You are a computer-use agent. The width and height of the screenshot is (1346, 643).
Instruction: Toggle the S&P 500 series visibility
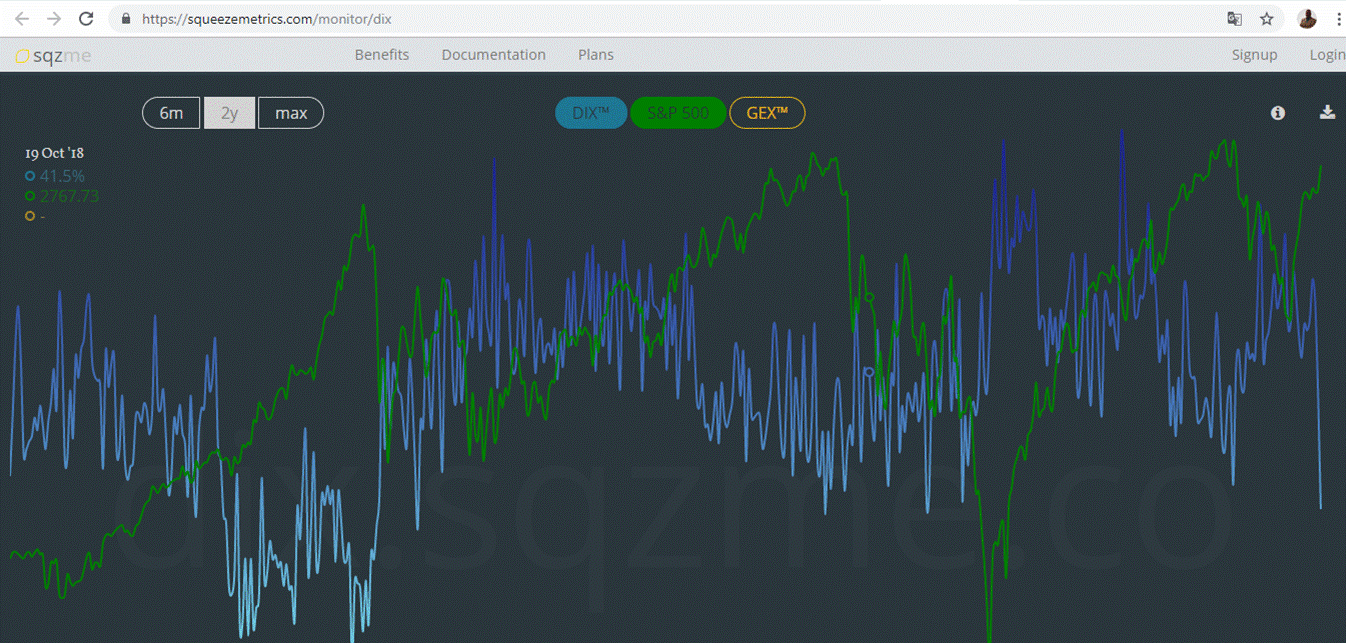pyautogui.click(x=677, y=113)
